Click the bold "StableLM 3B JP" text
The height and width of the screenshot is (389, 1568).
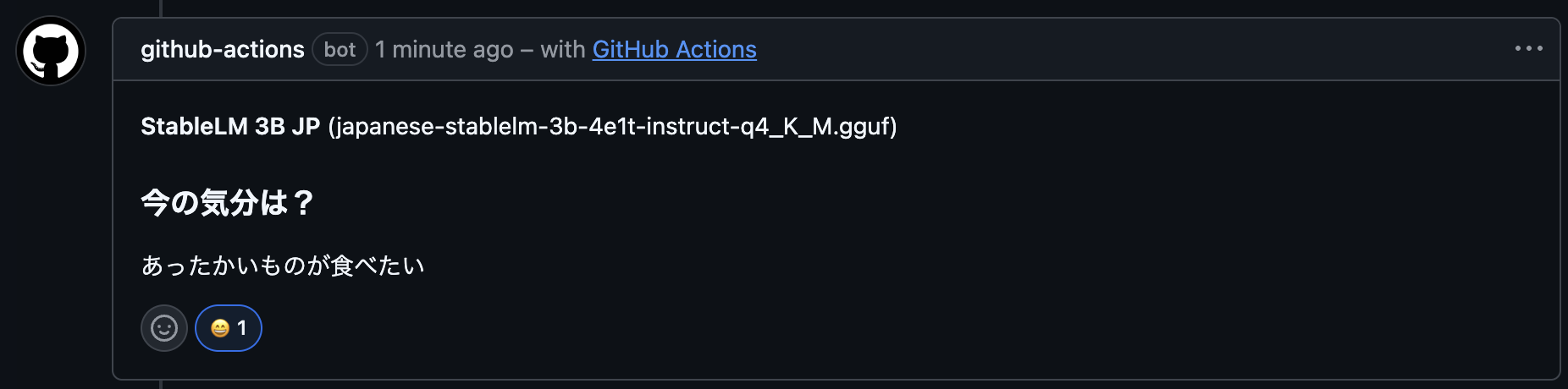[x=230, y=127]
